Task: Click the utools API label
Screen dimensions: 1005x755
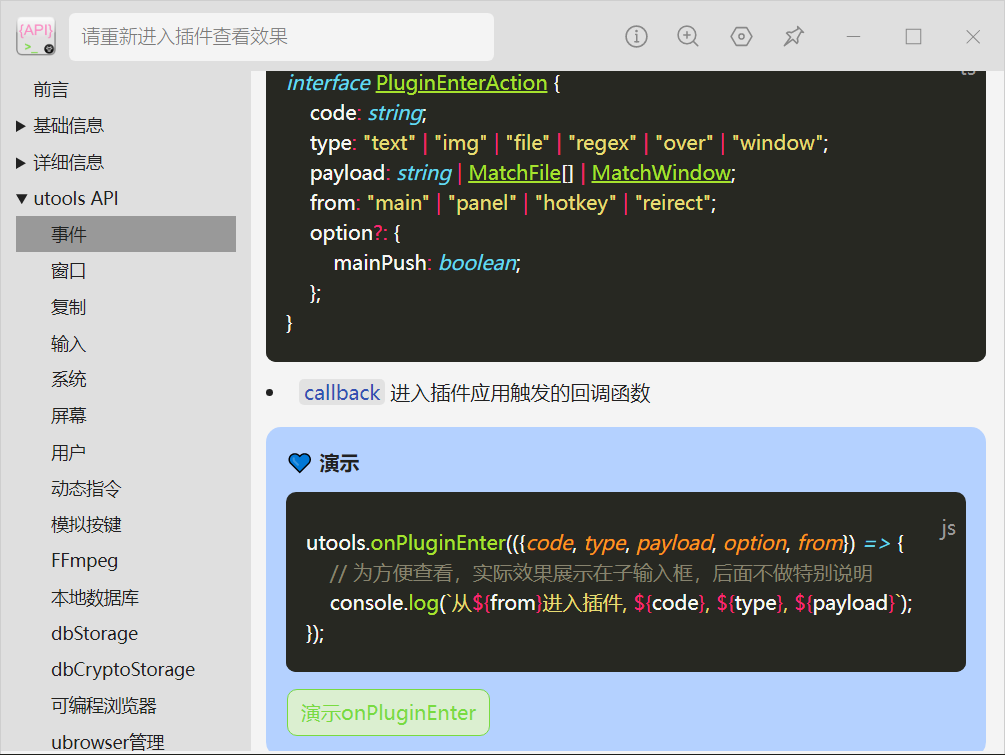Action: (76, 199)
